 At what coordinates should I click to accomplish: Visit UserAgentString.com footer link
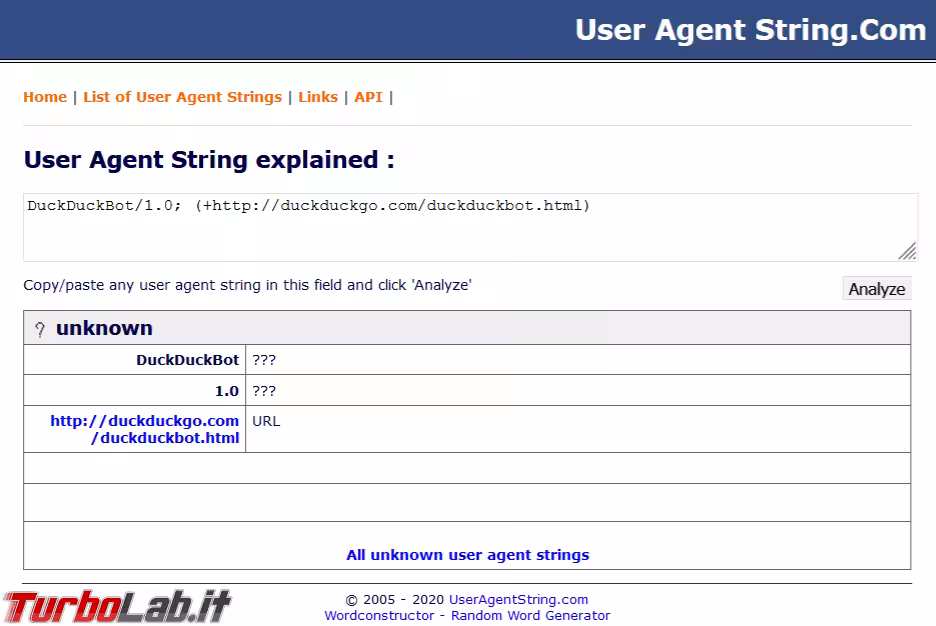click(x=518, y=599)
